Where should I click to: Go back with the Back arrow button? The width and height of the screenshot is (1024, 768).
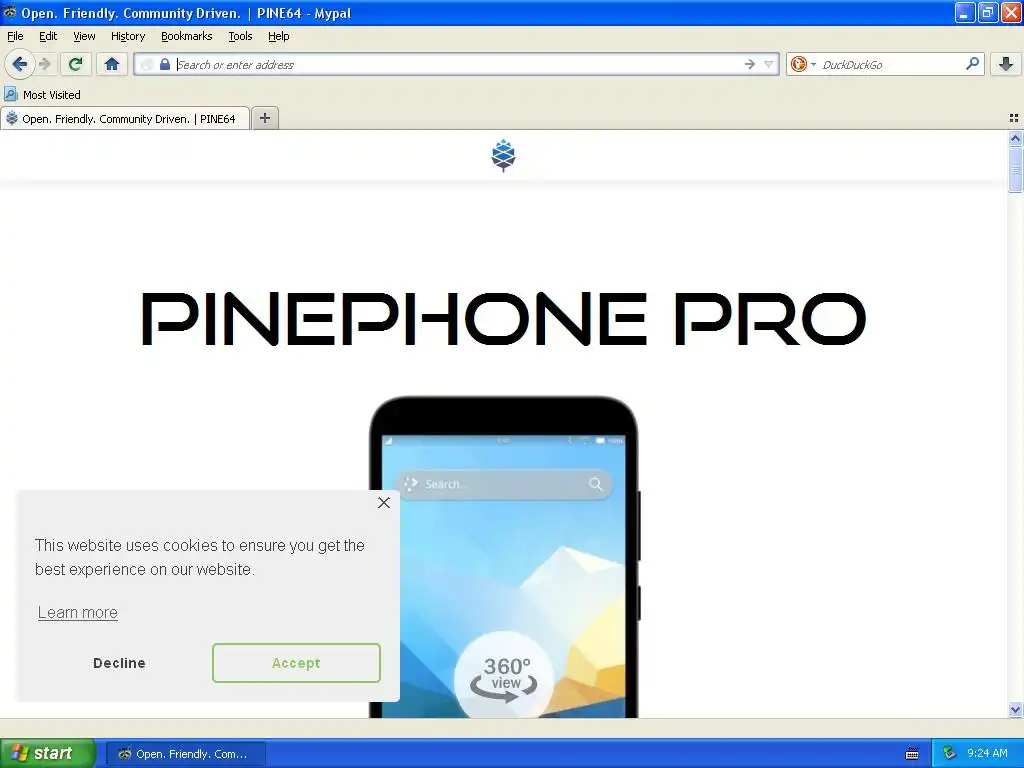(x=19, y=64)
